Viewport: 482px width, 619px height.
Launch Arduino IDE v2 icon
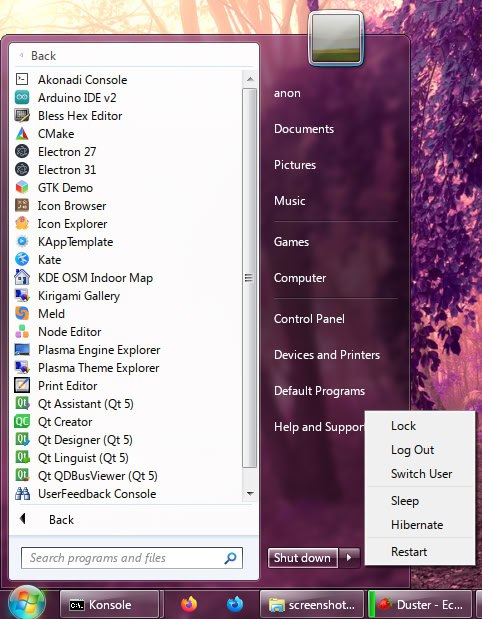[x=22, y=98]
